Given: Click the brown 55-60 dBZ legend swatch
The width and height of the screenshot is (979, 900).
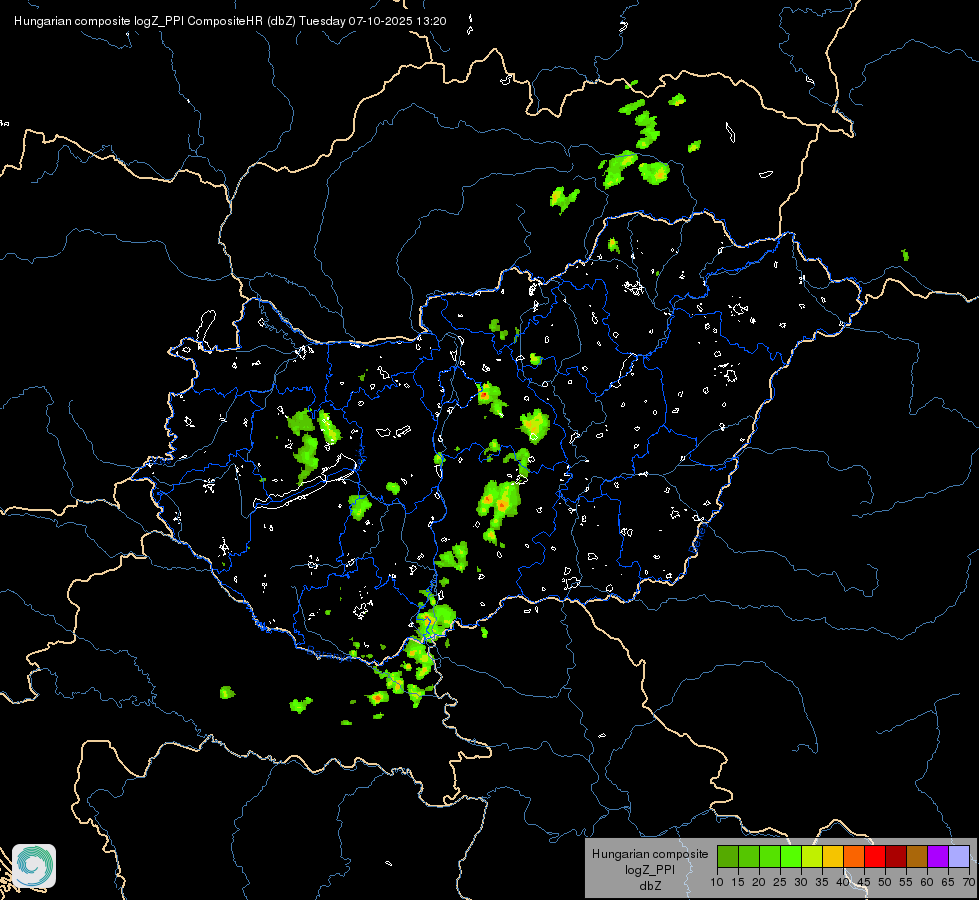Looking at the screenshot, I should pyautogui.click(x=917, y=856).
